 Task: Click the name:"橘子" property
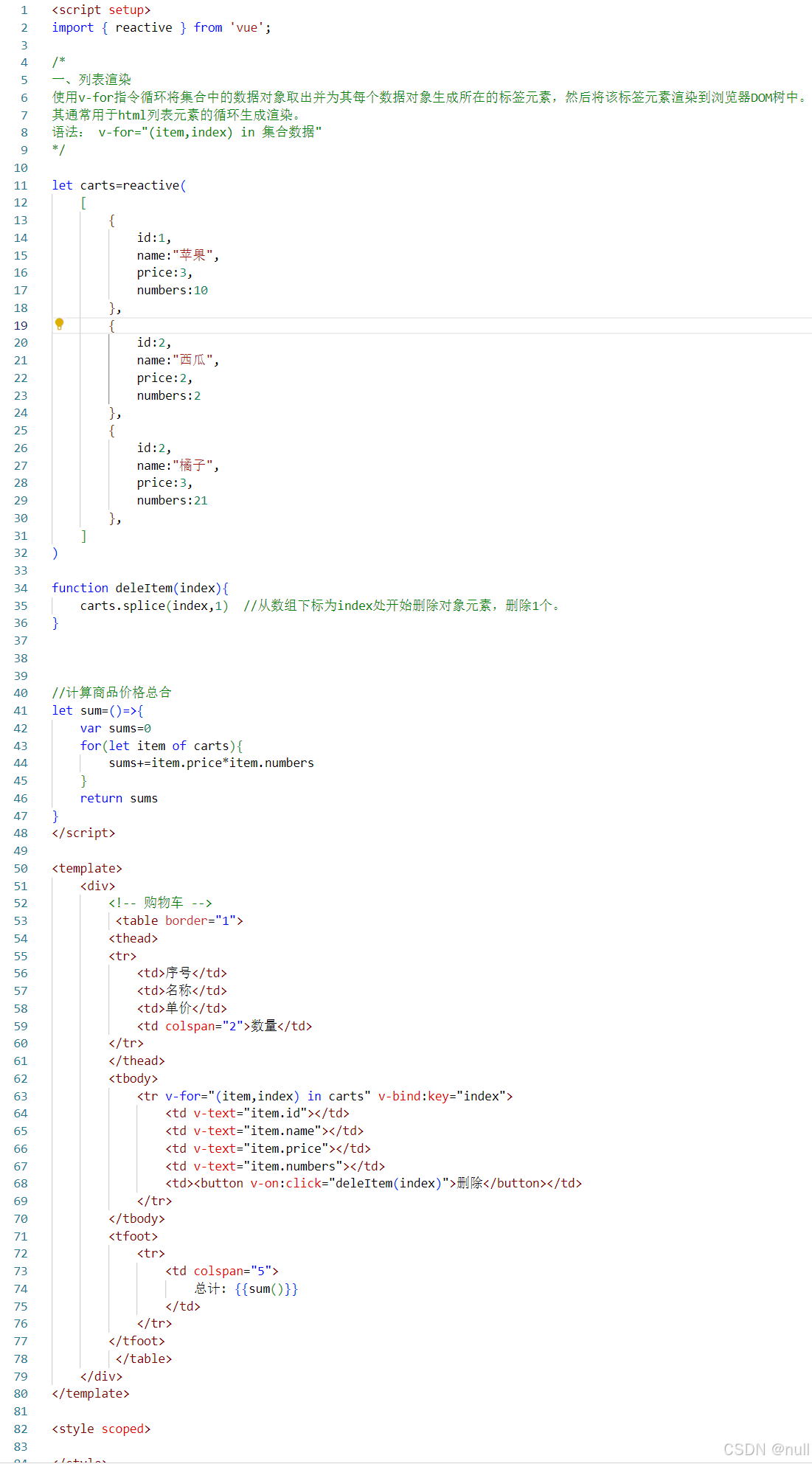click(x=178, y=465)
